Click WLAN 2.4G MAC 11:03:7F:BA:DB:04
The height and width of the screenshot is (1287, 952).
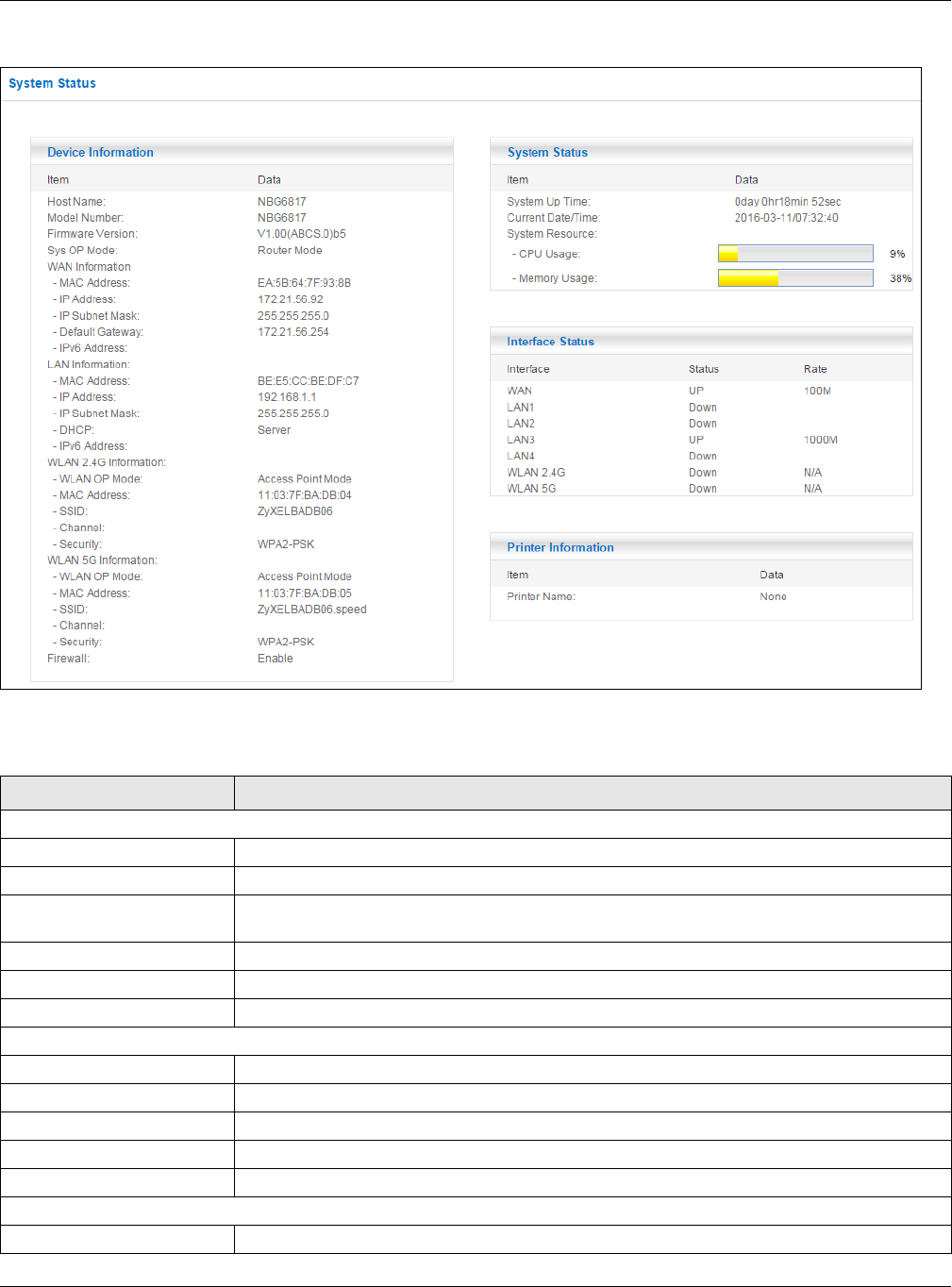305,495
